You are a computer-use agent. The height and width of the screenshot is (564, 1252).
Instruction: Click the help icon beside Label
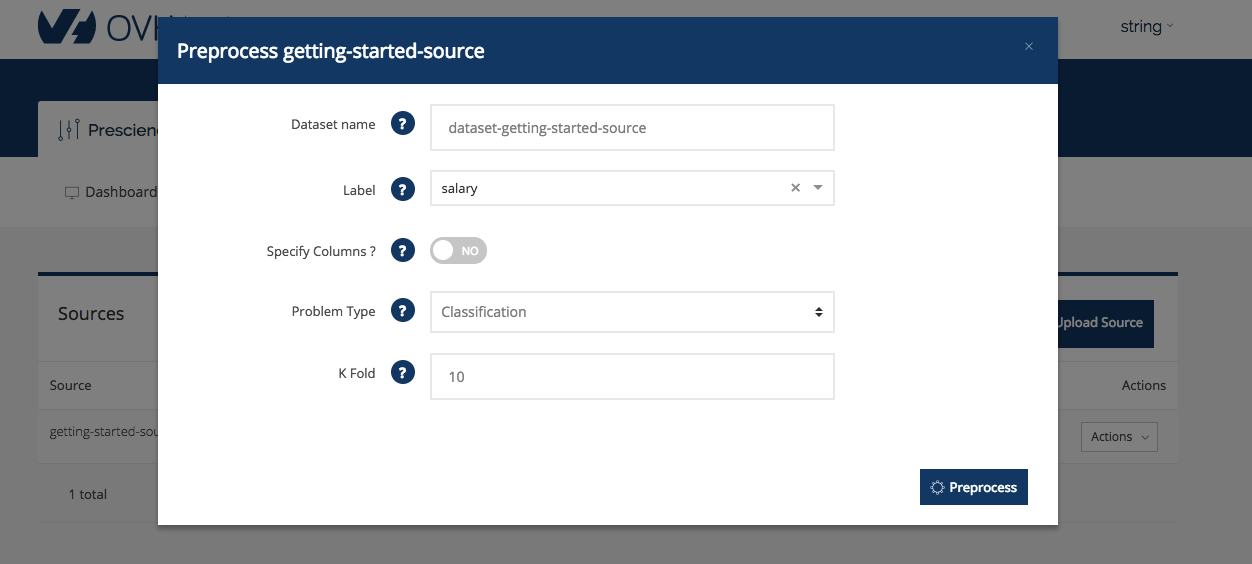coord(402,189)
